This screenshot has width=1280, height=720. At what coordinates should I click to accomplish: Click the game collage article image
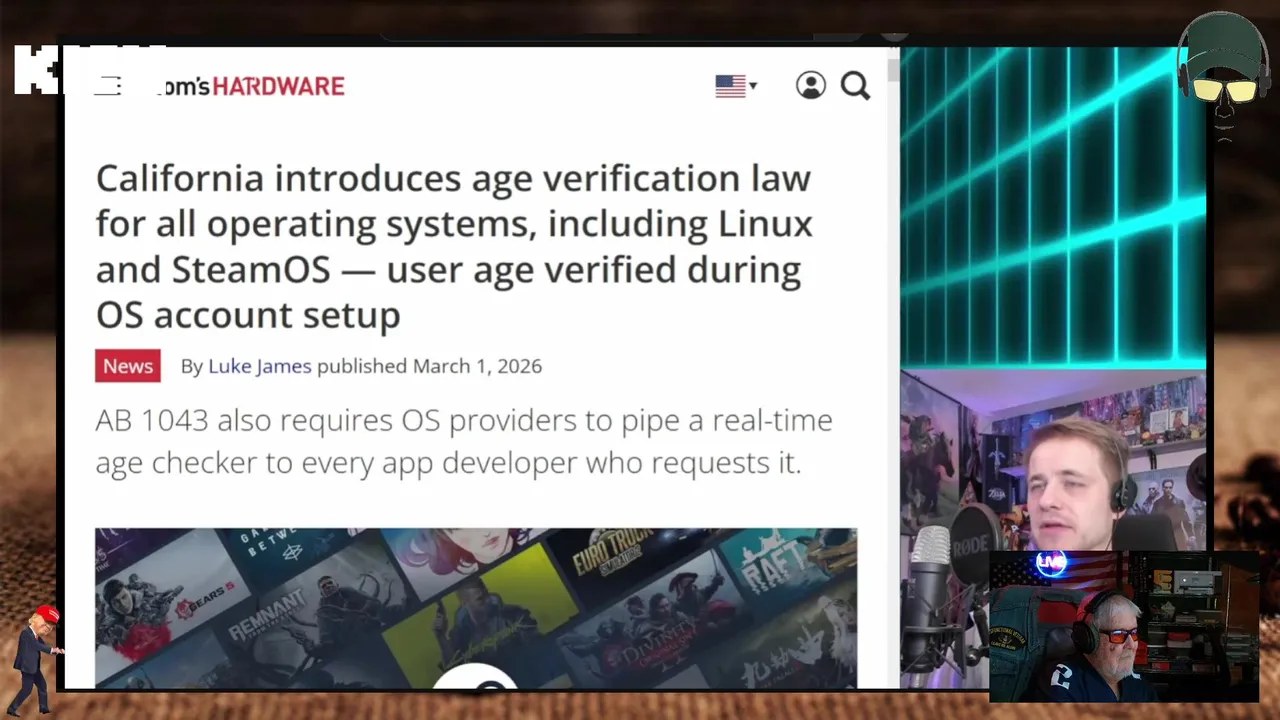(476, 608)
